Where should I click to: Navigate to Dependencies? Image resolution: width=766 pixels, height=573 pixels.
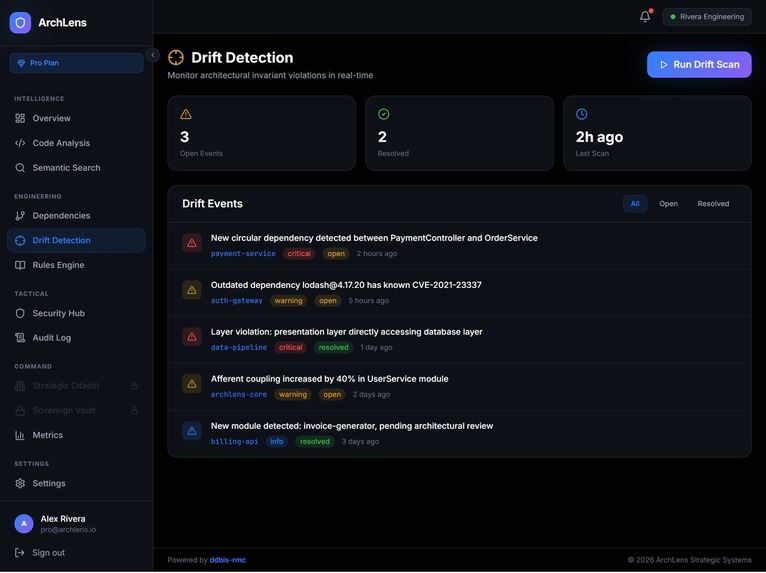click(x=76, y=215)
